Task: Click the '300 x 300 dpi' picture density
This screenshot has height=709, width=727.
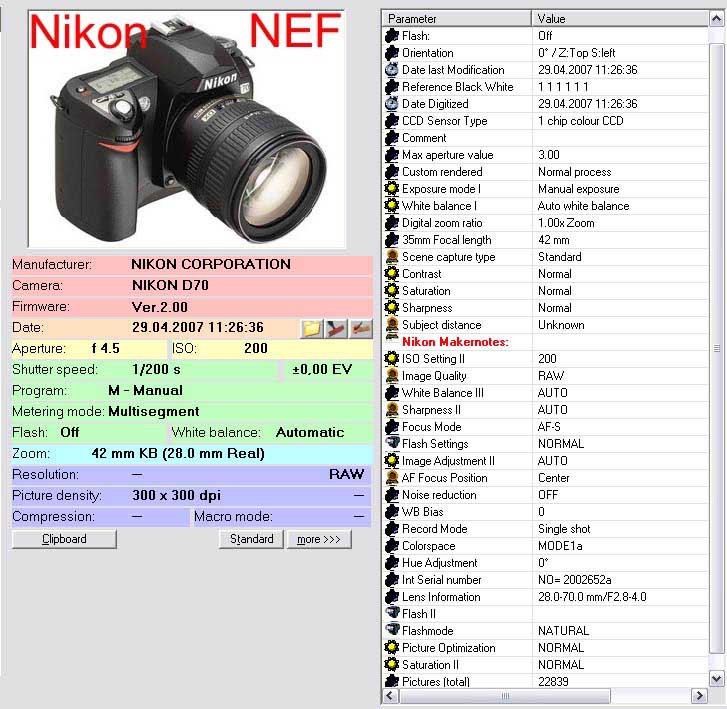Action: (x=176, y=495)
